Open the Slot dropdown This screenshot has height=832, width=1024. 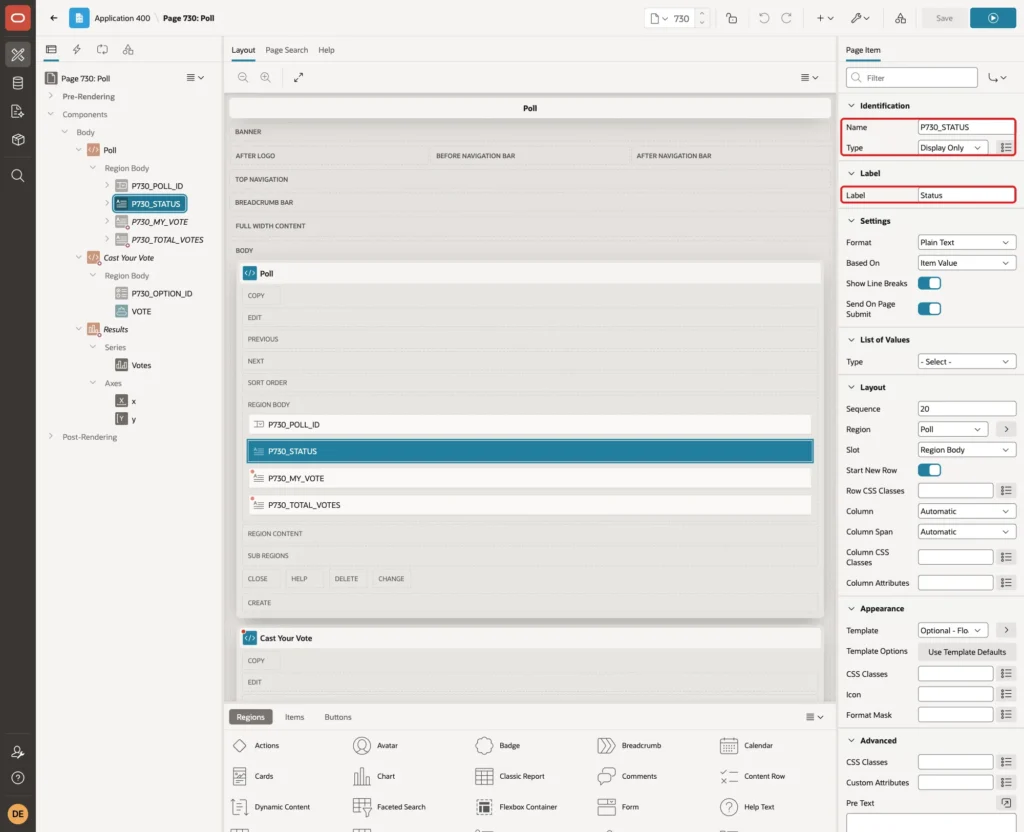(967, 449)
